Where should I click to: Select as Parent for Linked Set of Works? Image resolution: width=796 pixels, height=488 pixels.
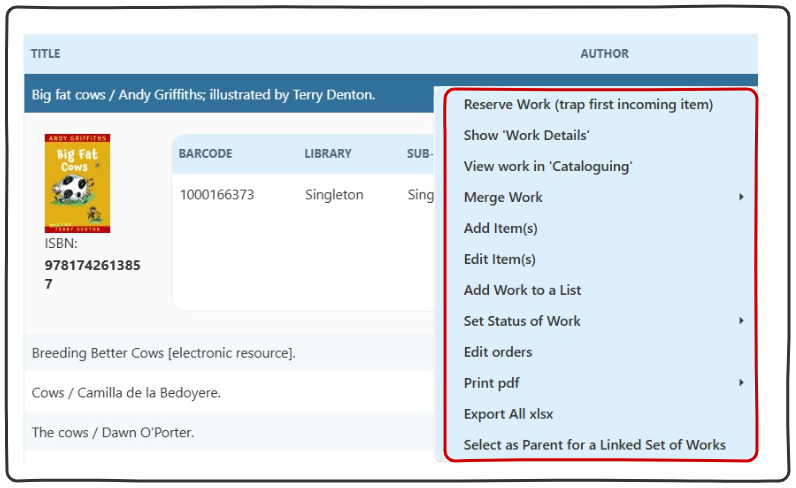pyautogui.click(x=594, y=445)
